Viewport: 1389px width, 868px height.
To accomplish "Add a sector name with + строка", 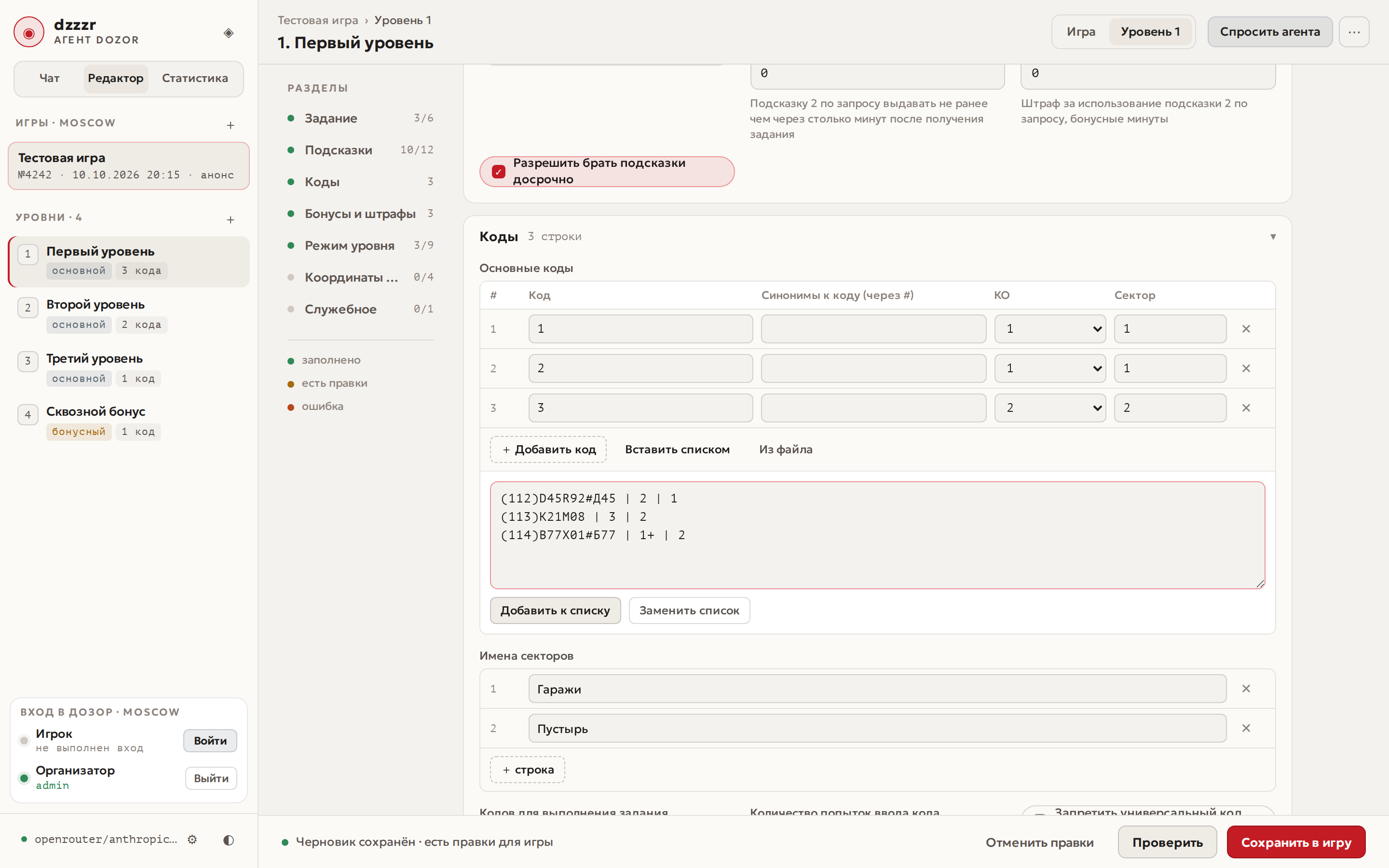I will point(527,770).
